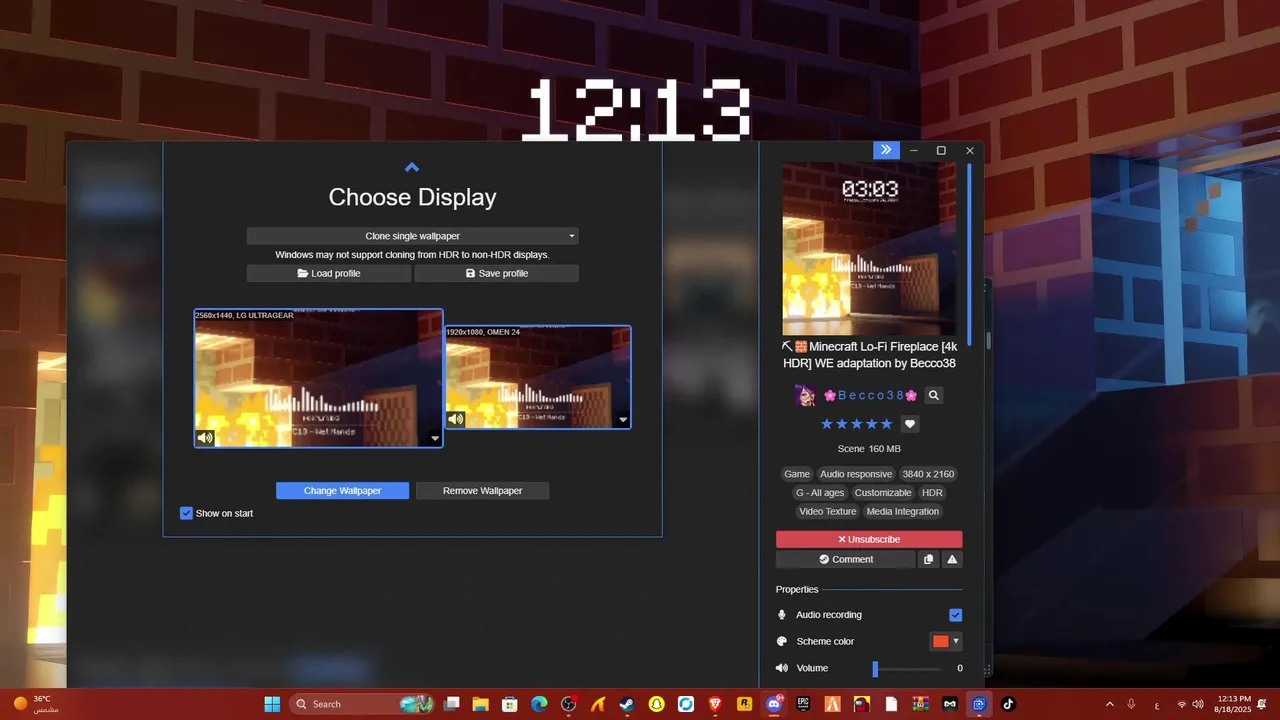1280x720 pixels.
Task: Open OBS Studio from the taskbar
Action: pos(569,704)
